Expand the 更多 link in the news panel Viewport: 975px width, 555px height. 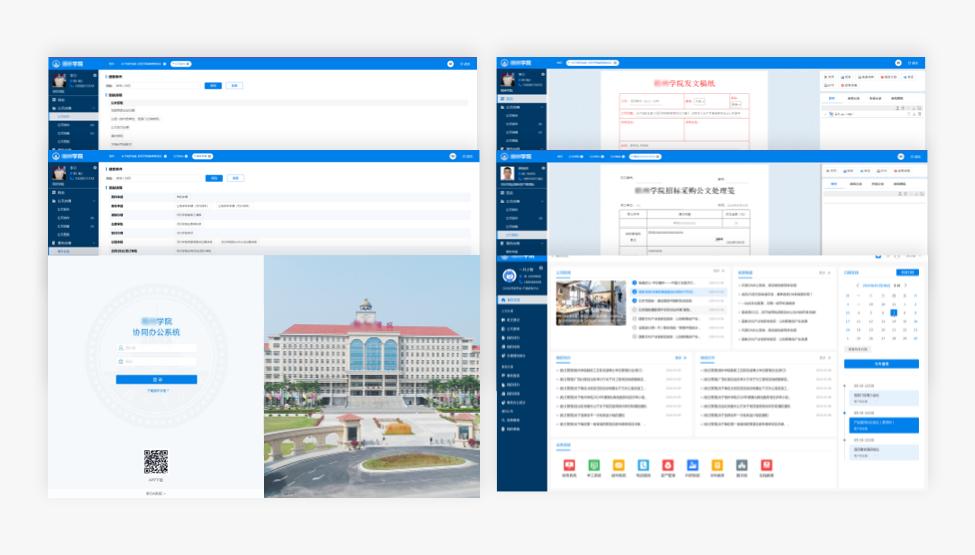716,272
